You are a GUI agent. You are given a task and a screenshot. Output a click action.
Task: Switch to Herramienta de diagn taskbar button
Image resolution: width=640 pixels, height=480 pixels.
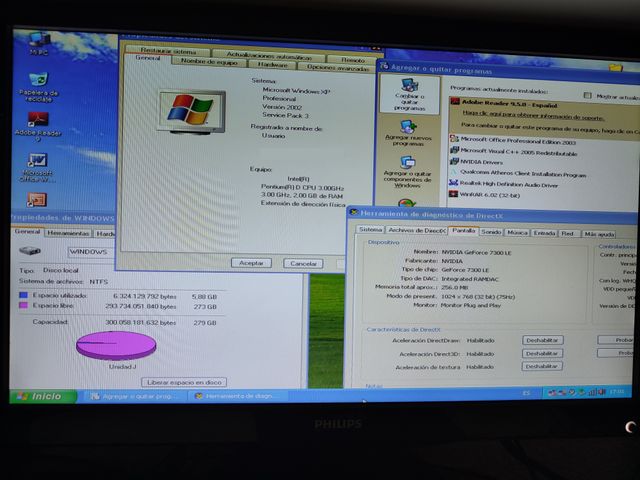tap(240, 396)
